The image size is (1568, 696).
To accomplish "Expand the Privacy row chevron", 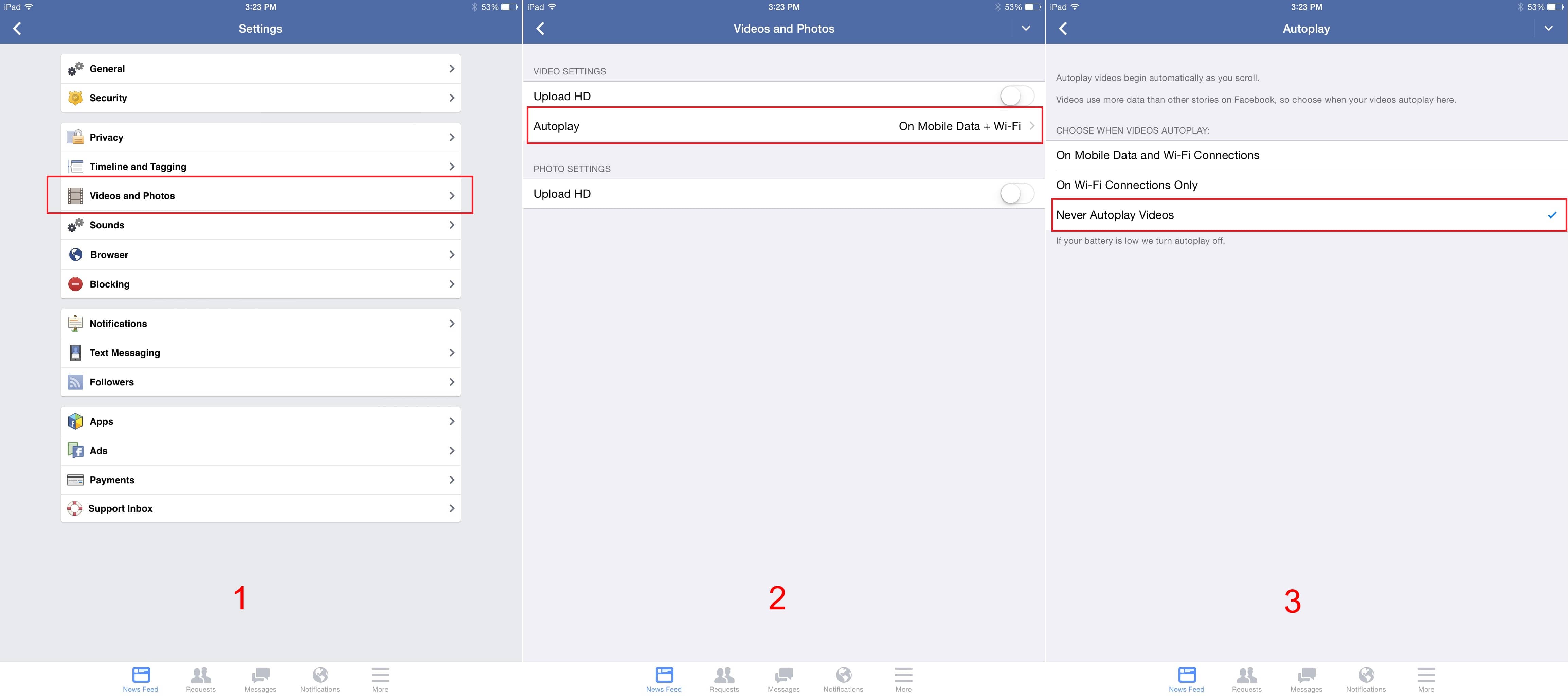I will [x=452, y=137].
